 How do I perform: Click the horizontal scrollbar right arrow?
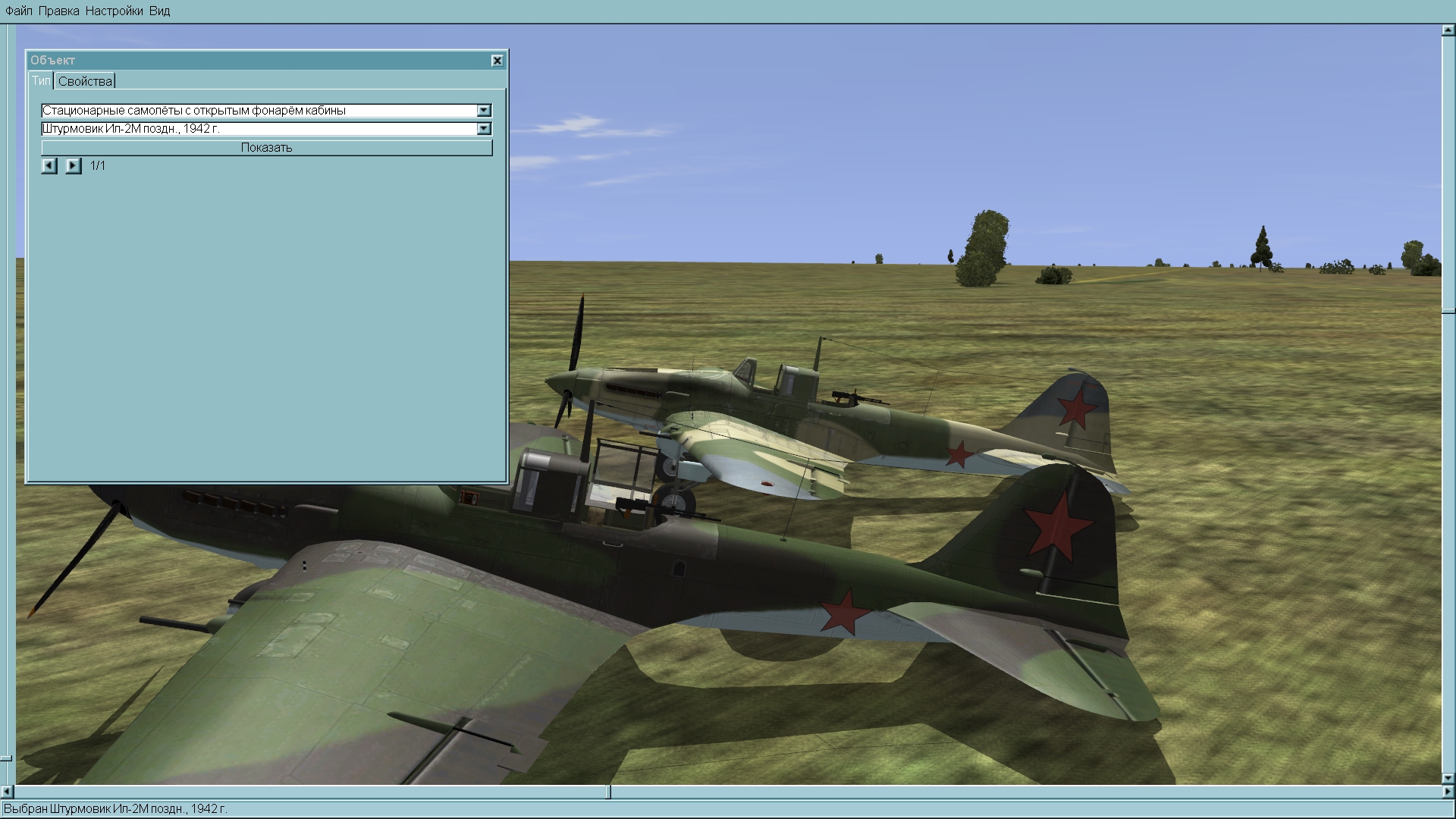coord(1448,792)
